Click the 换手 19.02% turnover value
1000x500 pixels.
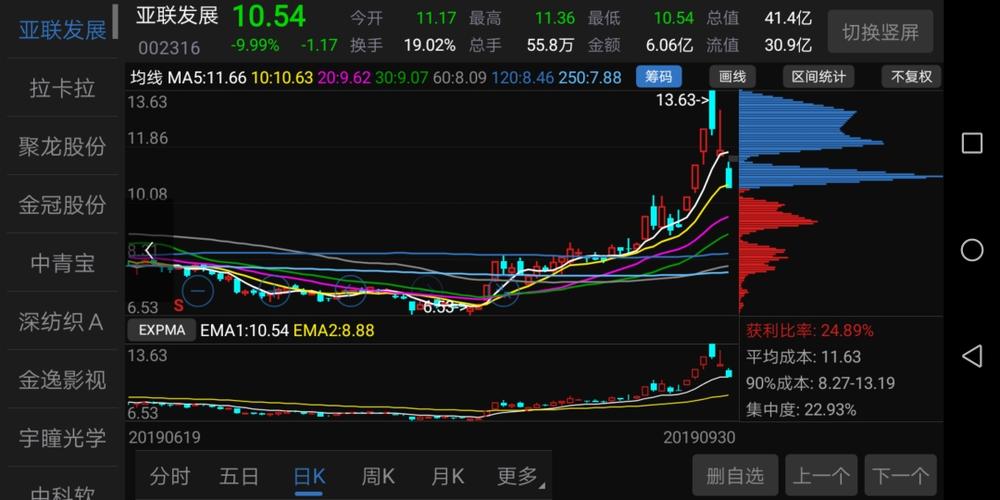coord(429,45)
